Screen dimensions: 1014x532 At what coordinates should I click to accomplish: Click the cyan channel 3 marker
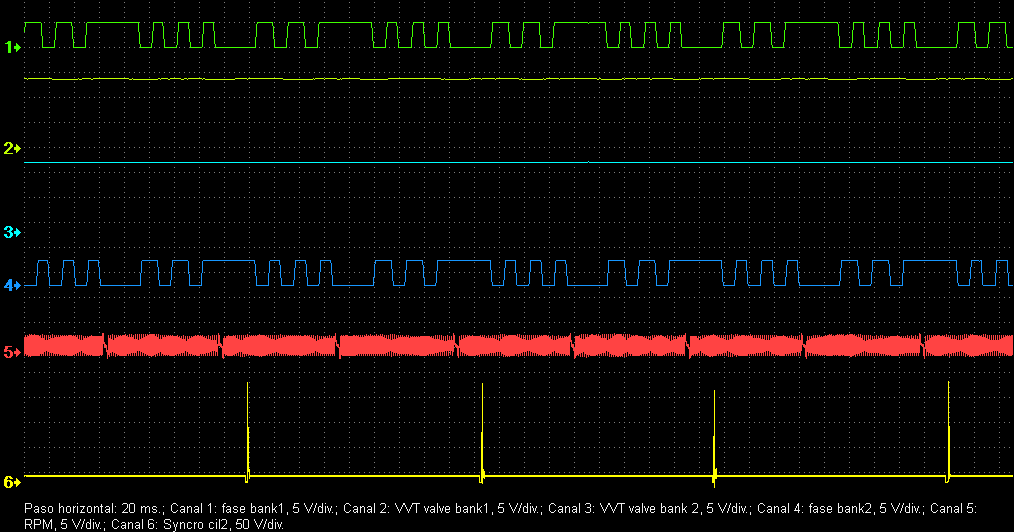[x=12, y=232]
